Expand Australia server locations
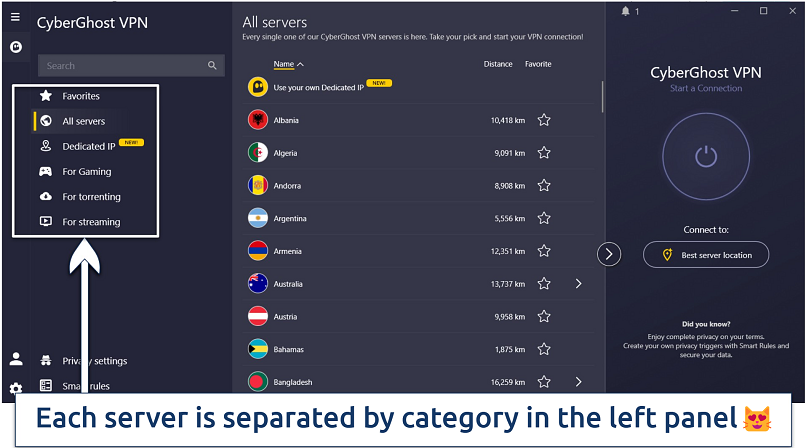The width and height of the screenshot is (806, 448). (578, 284)
